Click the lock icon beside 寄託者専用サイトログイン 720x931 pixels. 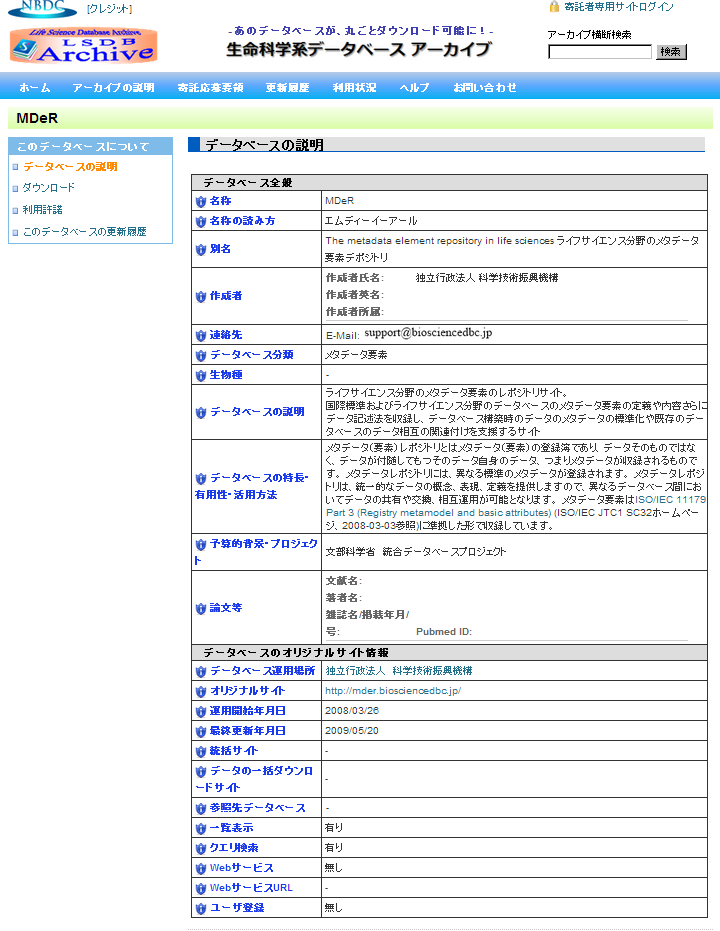(x=554, y=7)
